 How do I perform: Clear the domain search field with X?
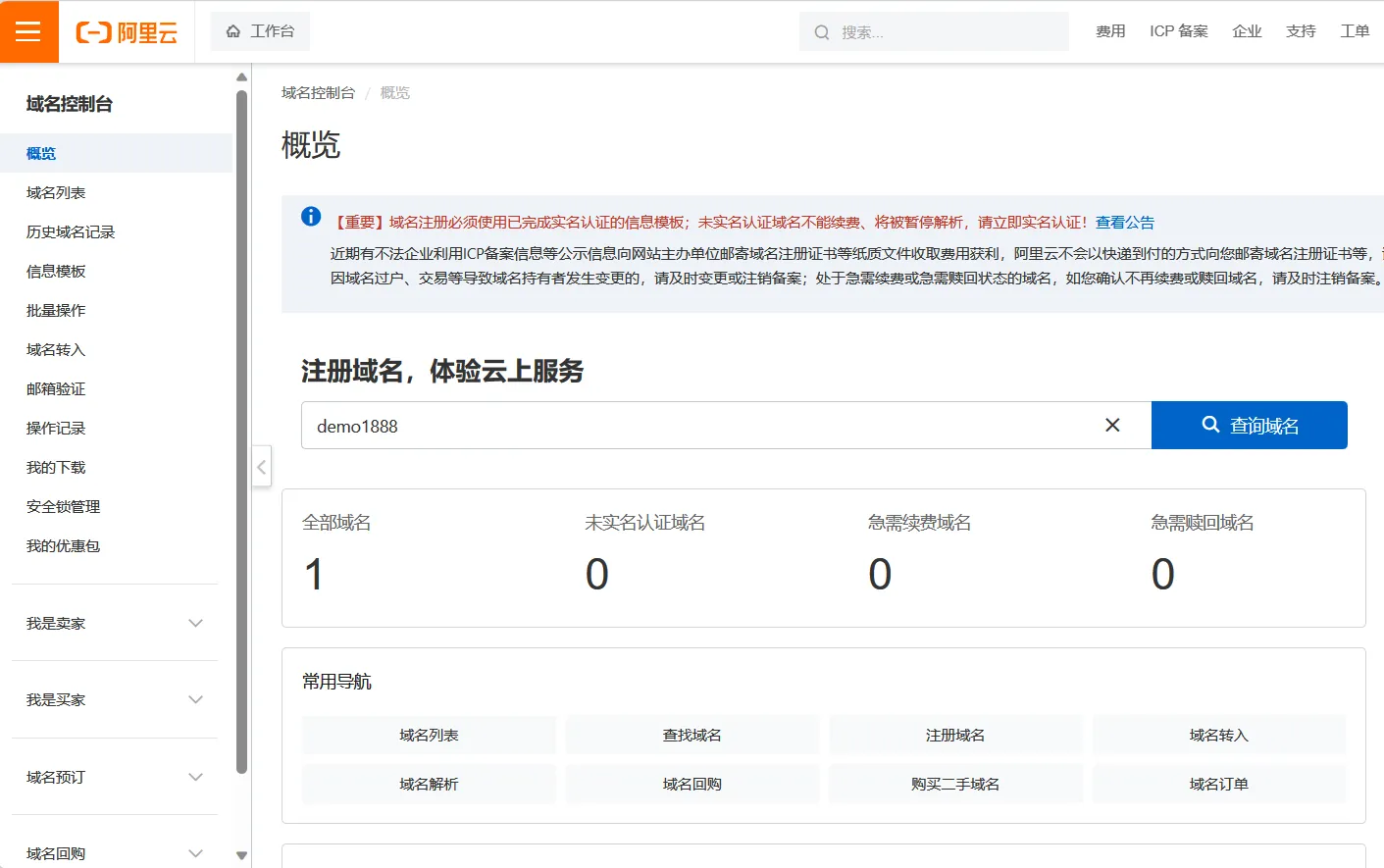[x=1112, y=425]
